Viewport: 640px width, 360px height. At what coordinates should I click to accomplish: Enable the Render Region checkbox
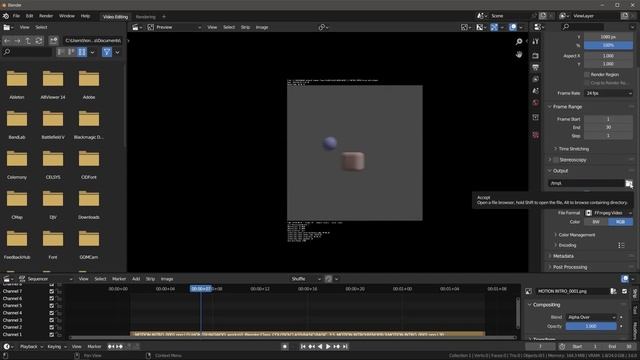587,75
